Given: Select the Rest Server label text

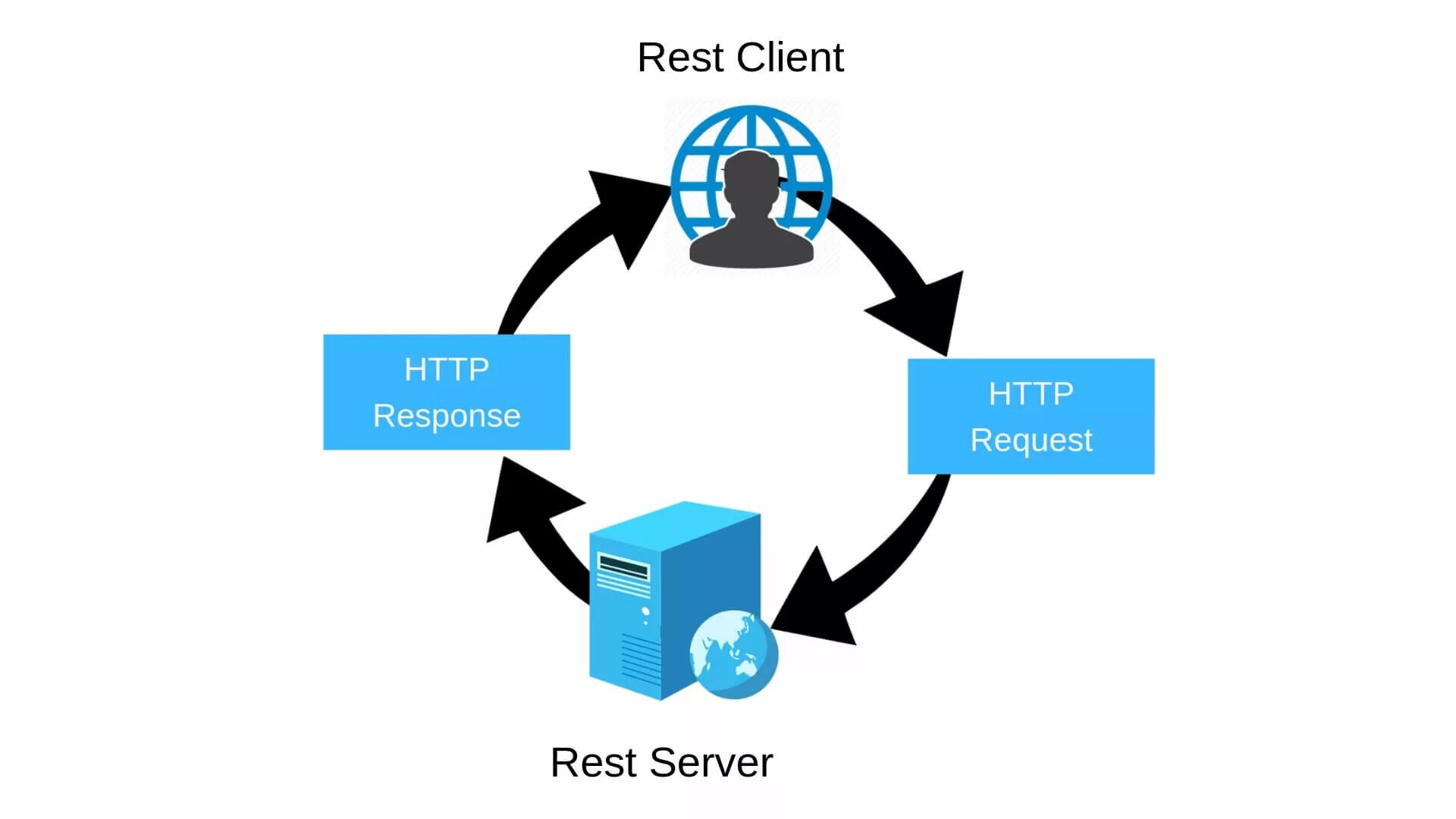Looking at the screenshot, I should coord(661,763).
